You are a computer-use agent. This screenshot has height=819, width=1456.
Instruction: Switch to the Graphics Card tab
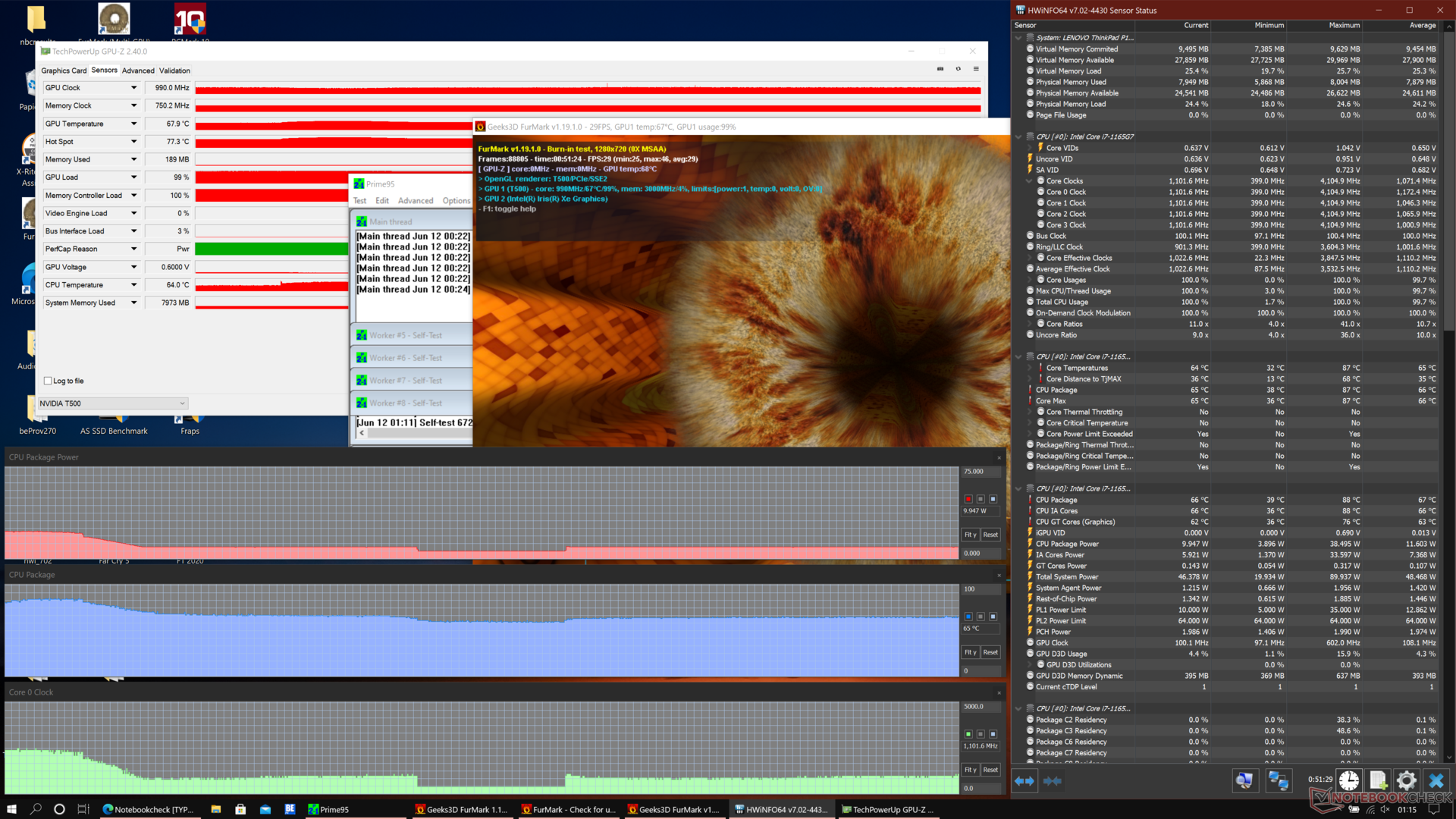click(64, 71)
